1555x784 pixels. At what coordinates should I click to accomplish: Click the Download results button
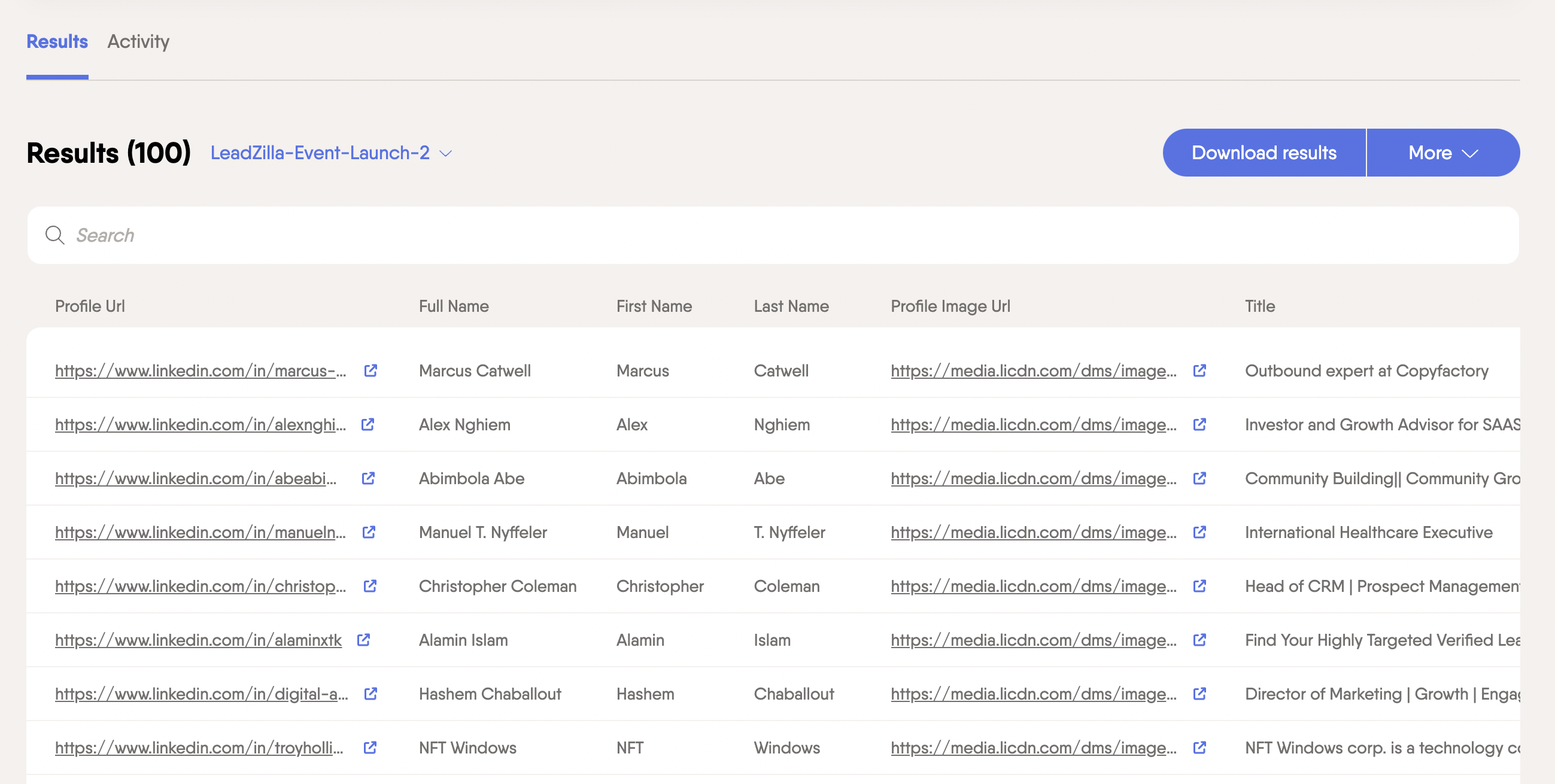coord(1264,153)
